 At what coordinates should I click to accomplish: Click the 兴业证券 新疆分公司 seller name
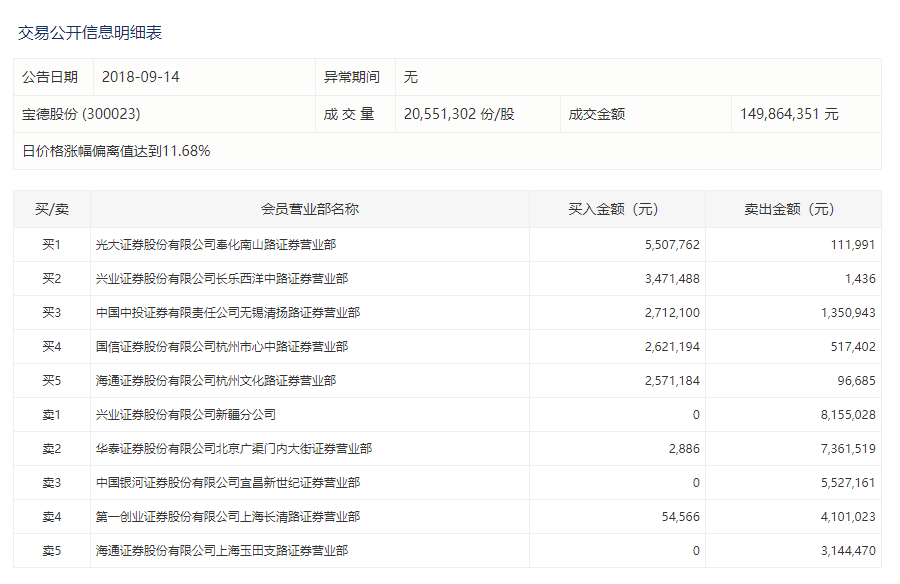point(185,415)
